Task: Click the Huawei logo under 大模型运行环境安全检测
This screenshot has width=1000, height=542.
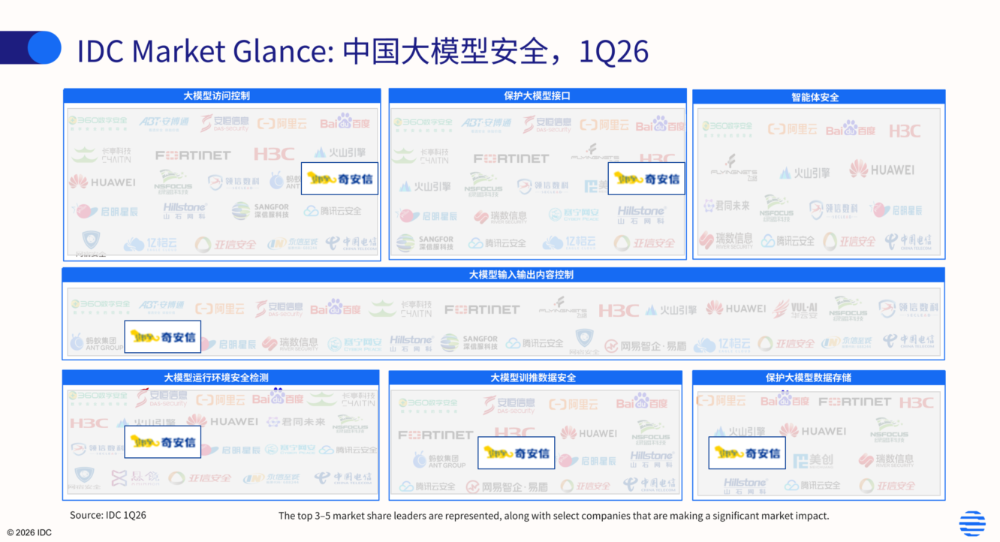Action: [223, 421]
